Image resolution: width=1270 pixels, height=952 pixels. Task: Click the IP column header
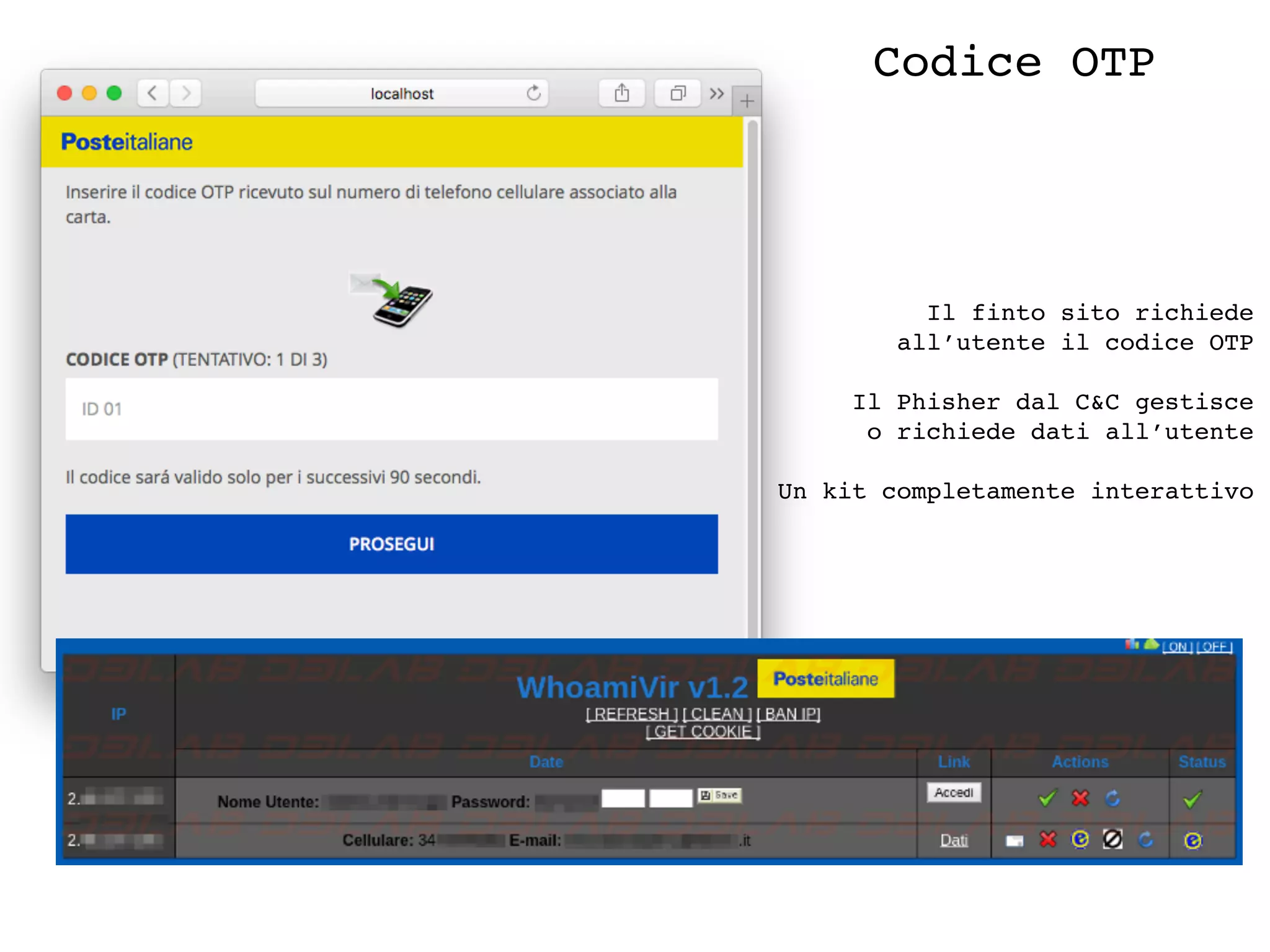(x=118, y=714)
